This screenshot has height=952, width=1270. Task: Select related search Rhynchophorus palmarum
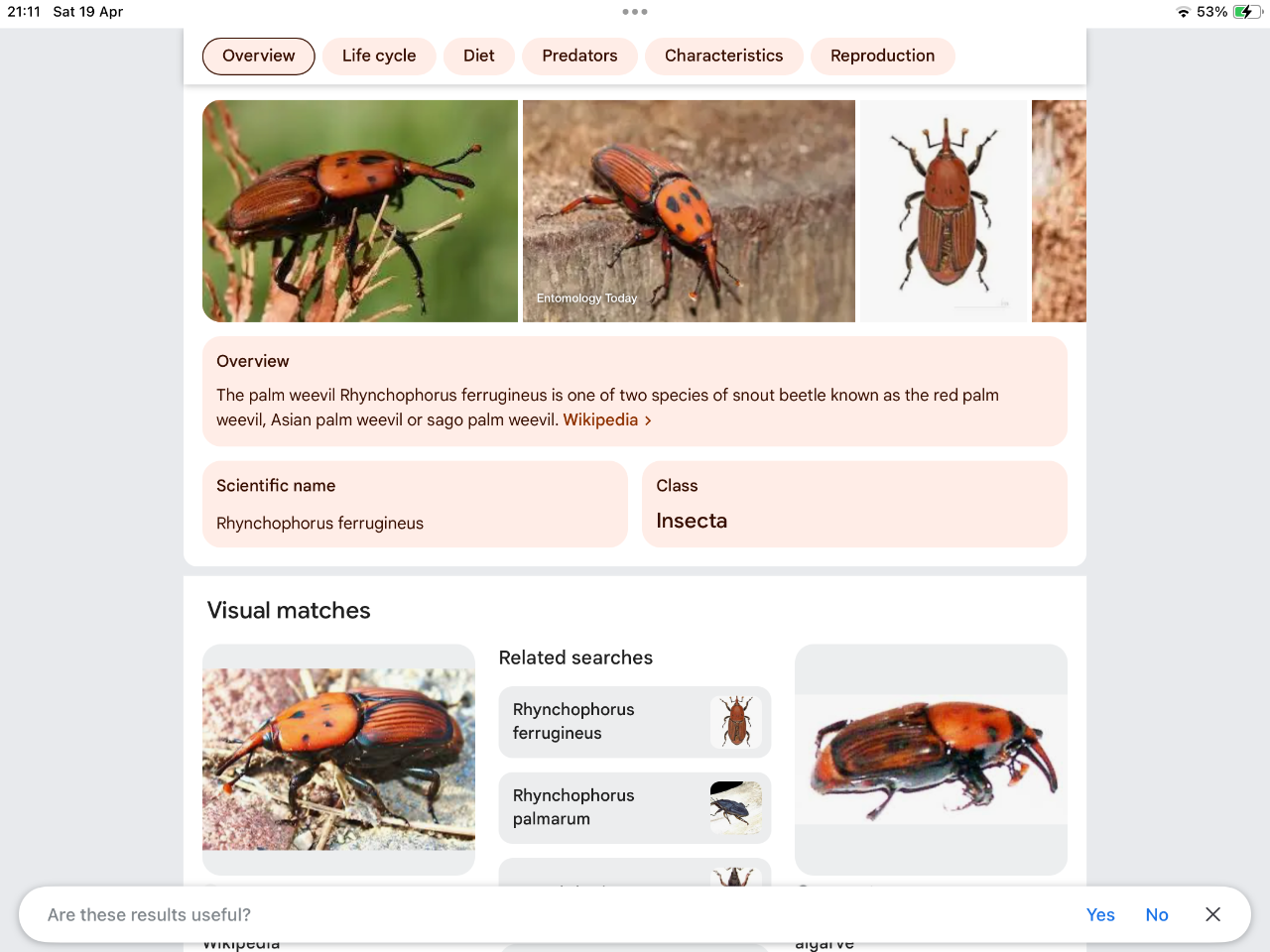pyautogui.click(x=634, y=808)
